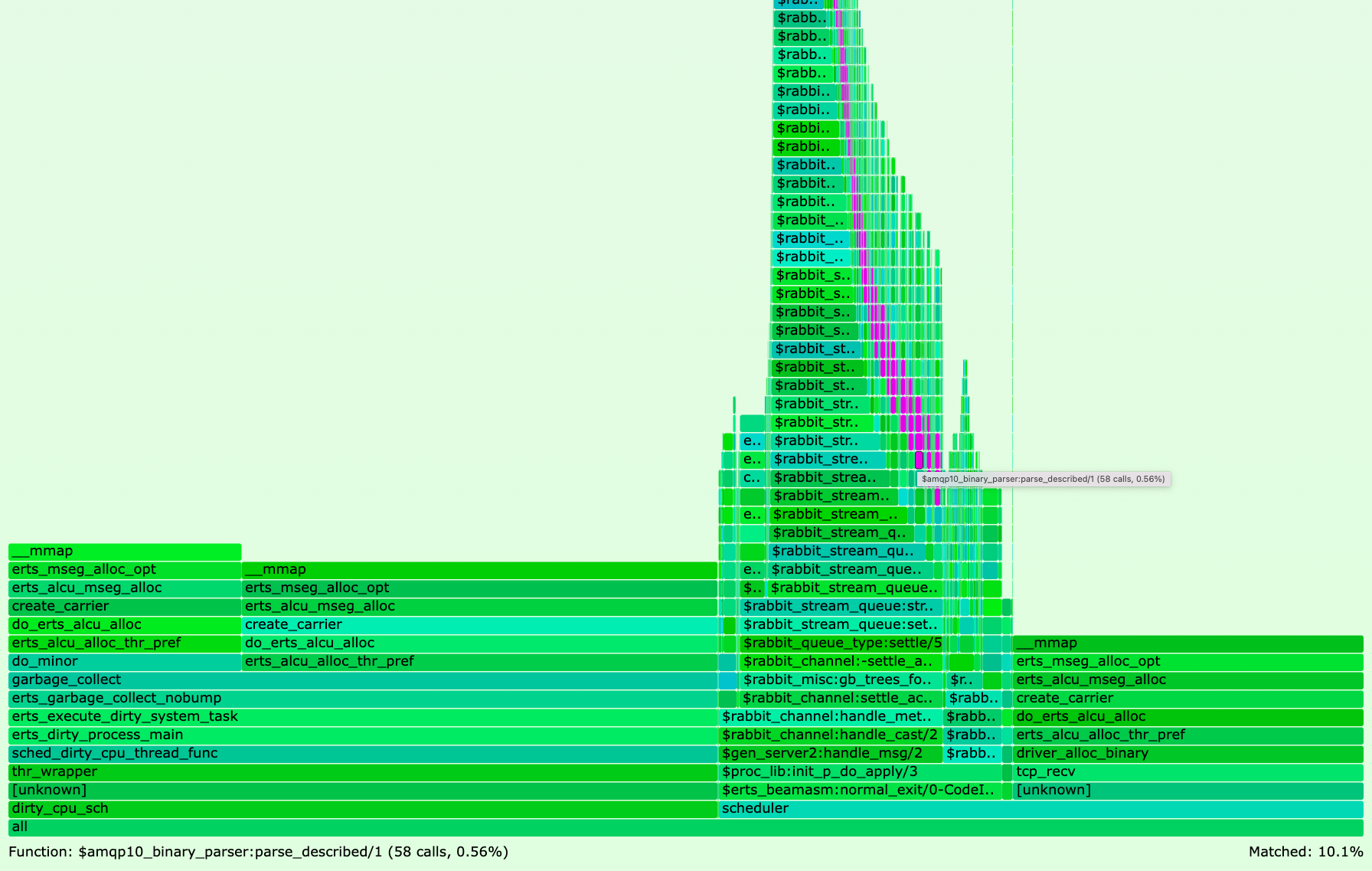Zoom into the left __mmap frame
This screenshot has height=871, width=1372.
(x=122, y=551)
